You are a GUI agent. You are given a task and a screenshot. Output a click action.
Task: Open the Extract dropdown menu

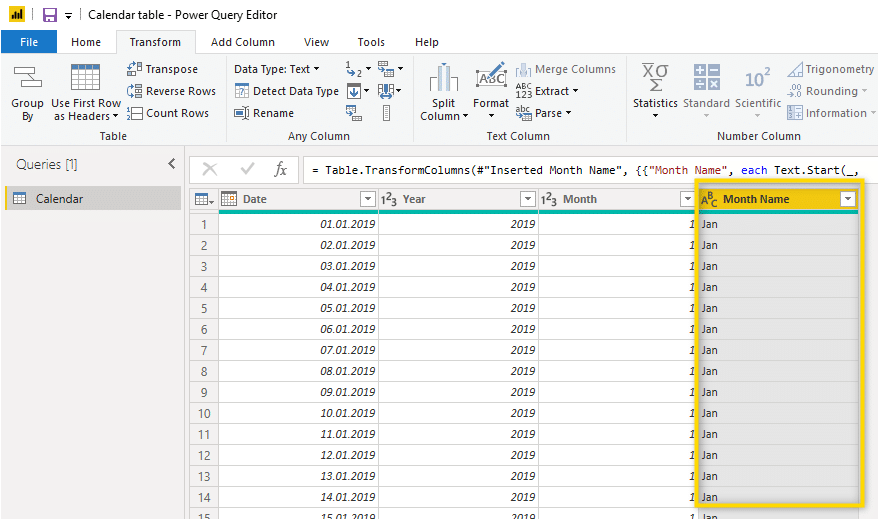point(547,91)
